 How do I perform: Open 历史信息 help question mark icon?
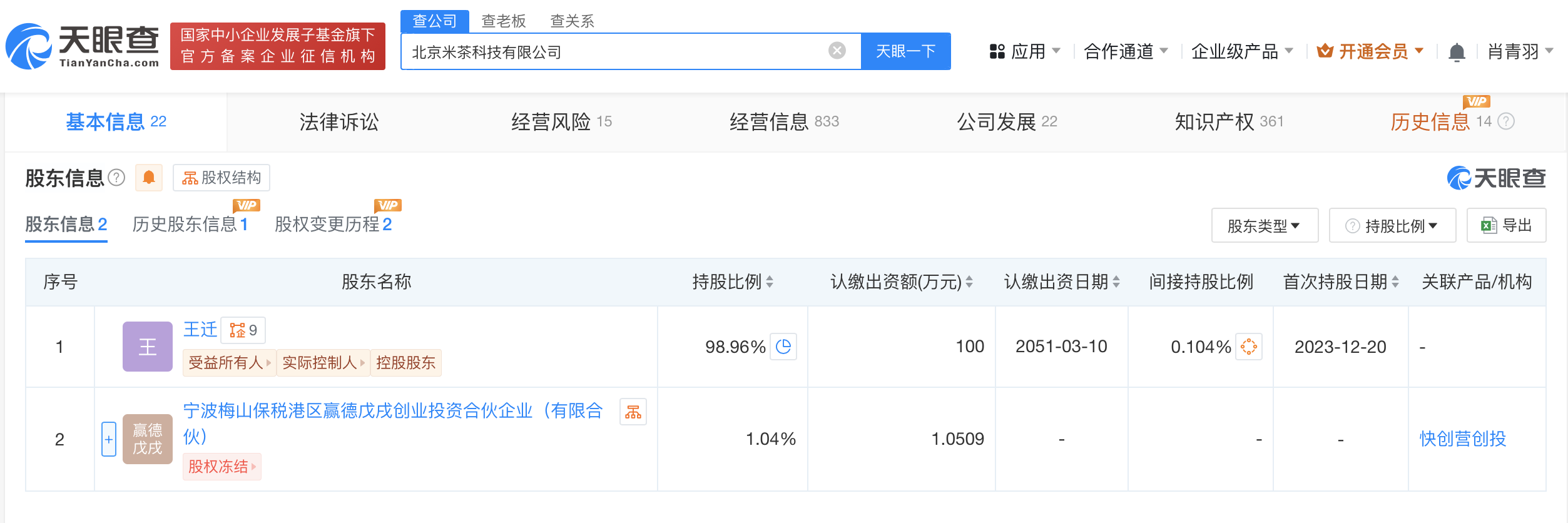(x=1507, y=121)
